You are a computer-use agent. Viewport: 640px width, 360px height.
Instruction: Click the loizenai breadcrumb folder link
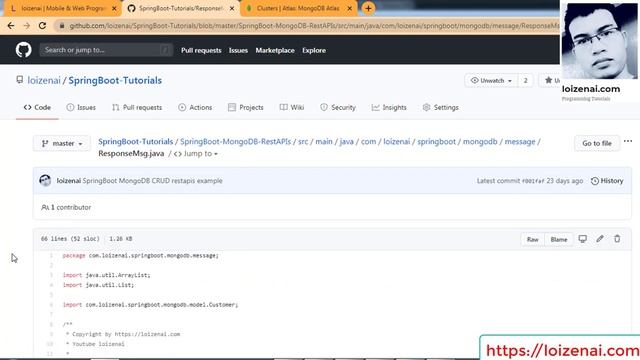coord(396,142)
